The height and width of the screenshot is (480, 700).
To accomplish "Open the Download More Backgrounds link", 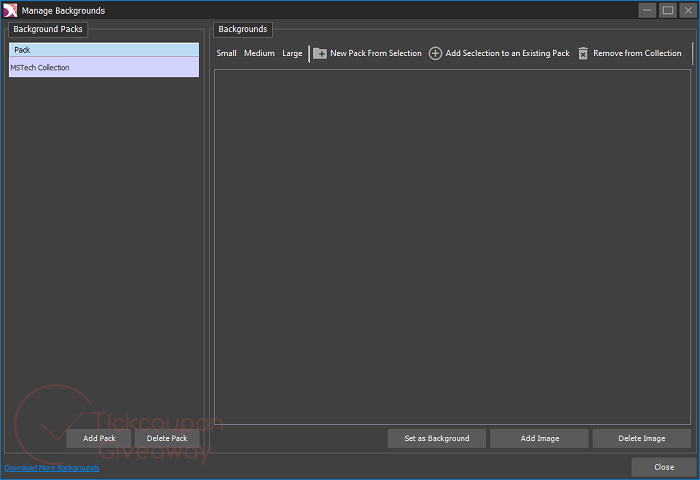I will (52, 467).
